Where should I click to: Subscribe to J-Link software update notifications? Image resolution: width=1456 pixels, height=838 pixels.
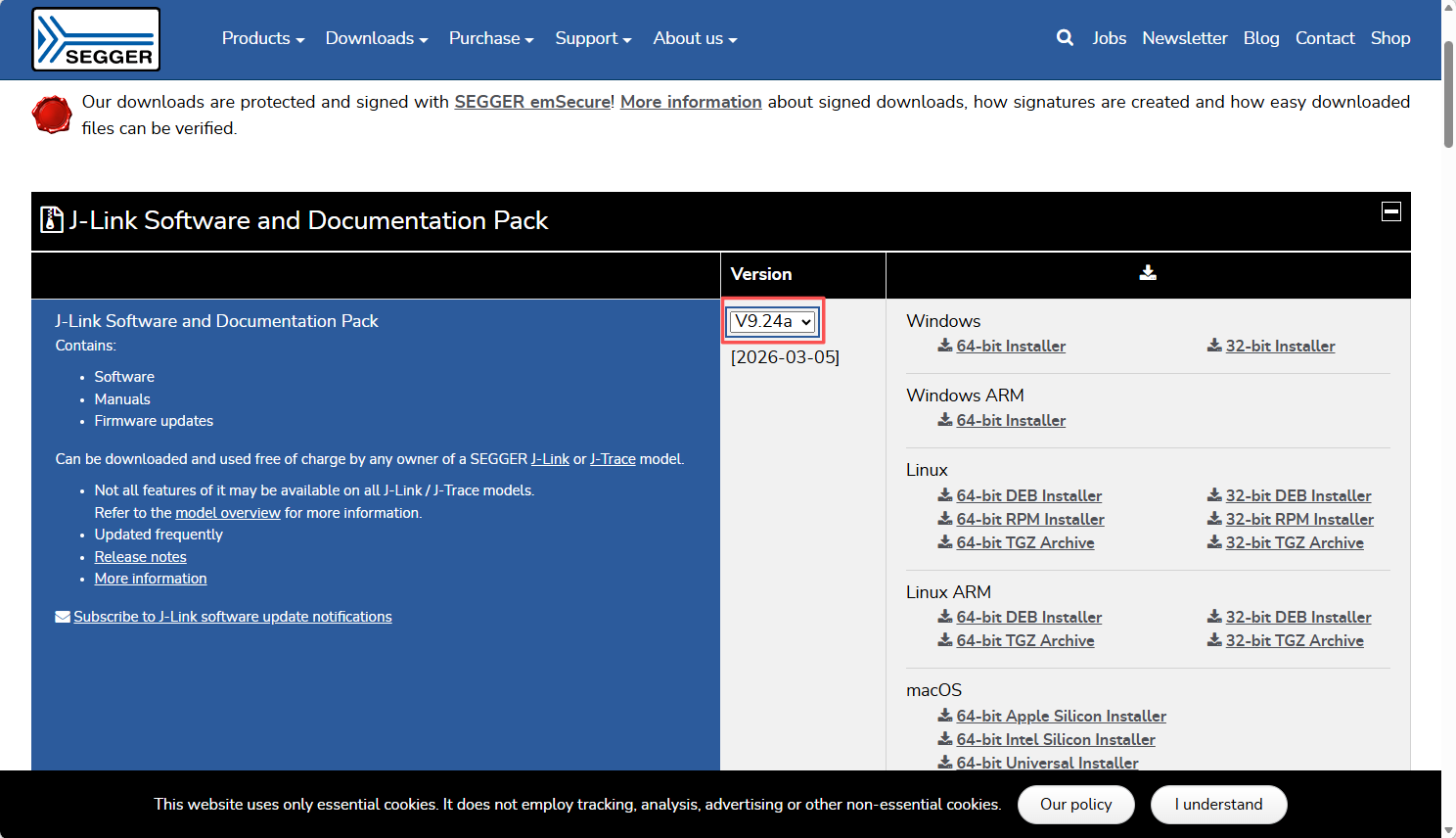coord(233,617)
